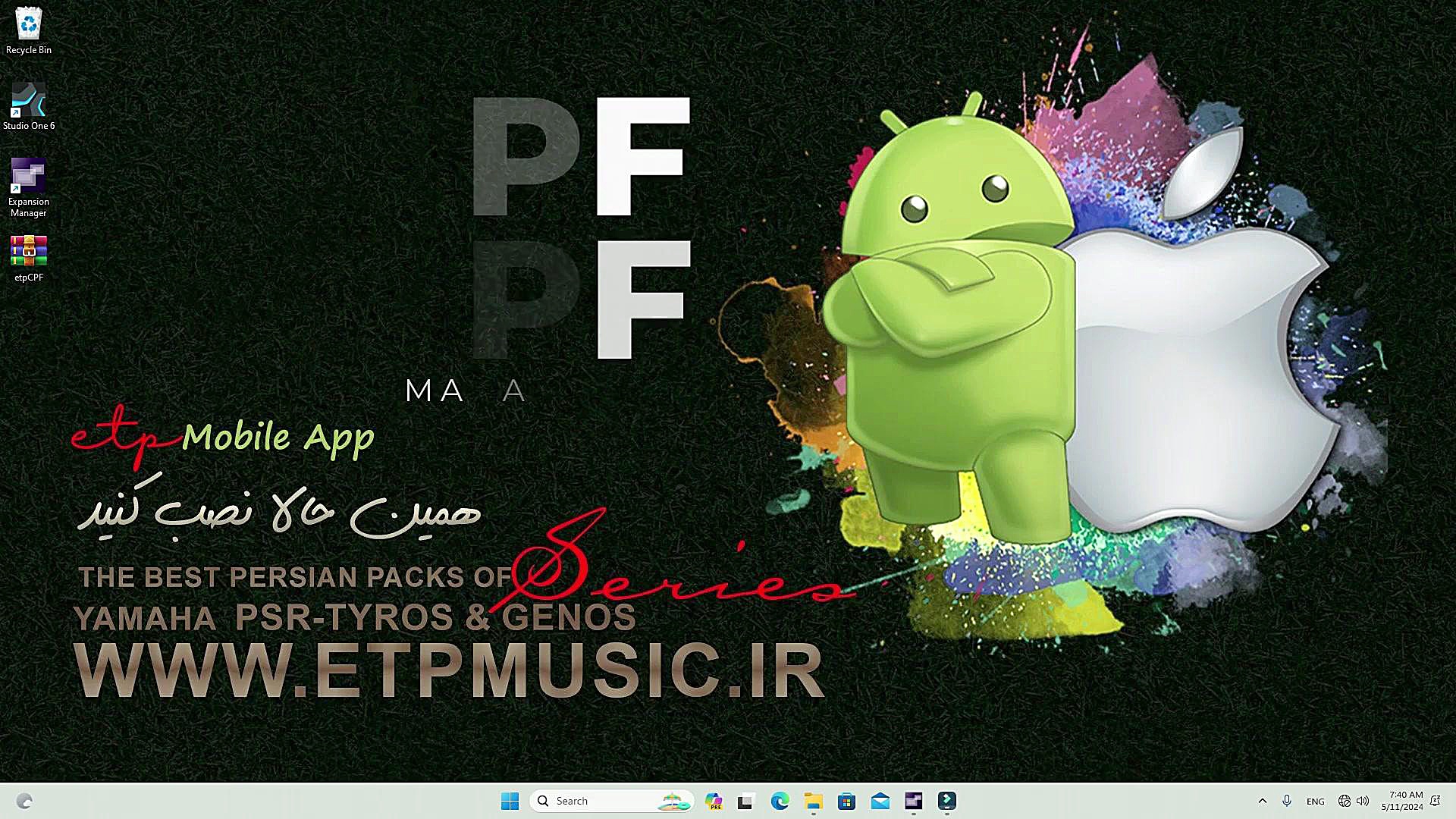Open the clock showing 7:40 AM
Image resolution: width=1456 pixels, height=819 pixels.
(x=1402, y=801)
